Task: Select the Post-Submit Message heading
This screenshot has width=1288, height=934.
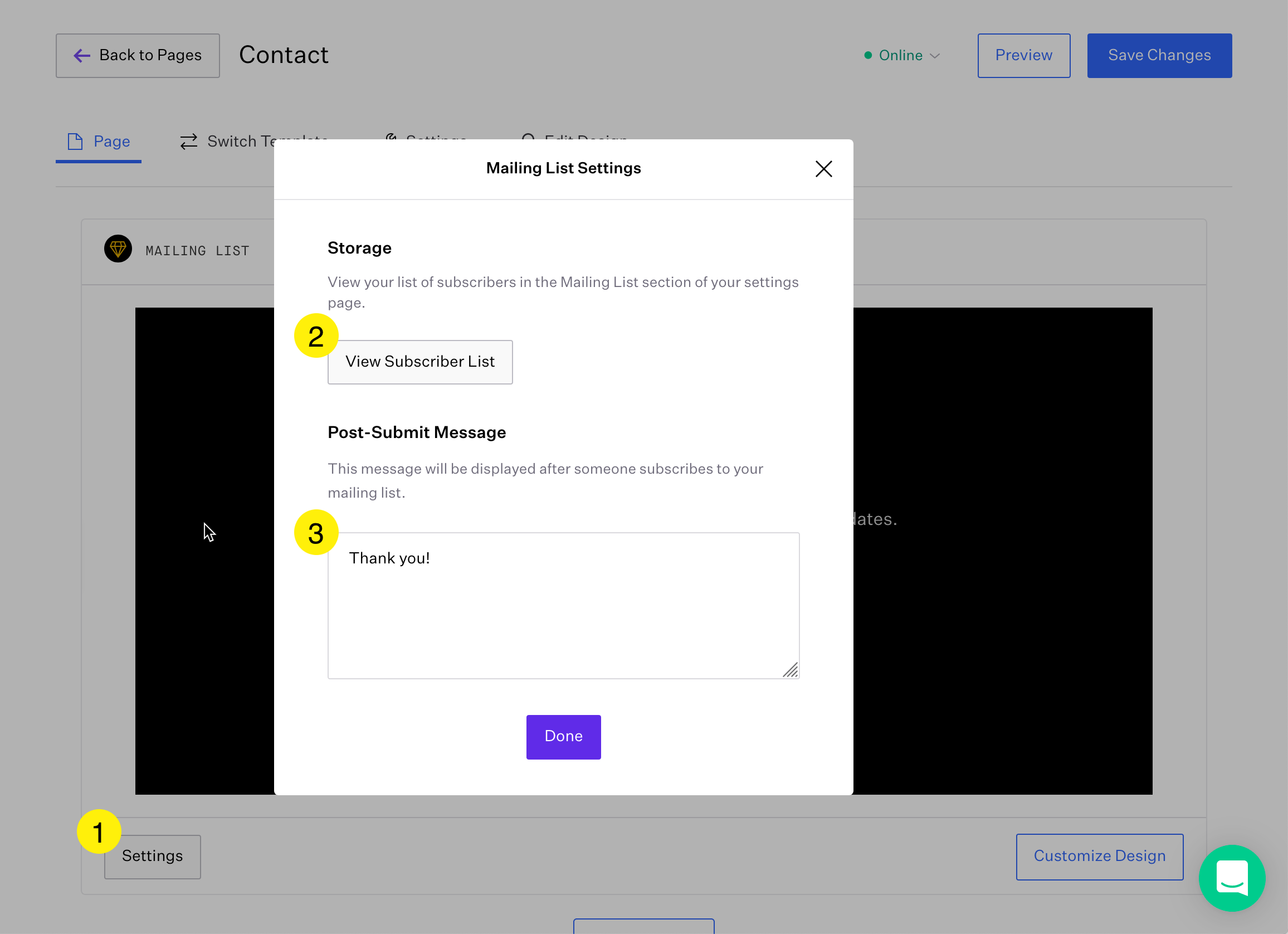Action: coord(416,432)
